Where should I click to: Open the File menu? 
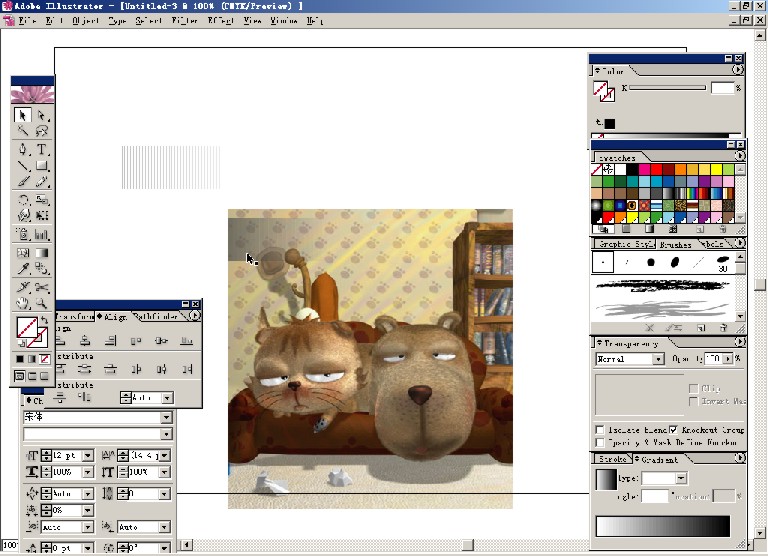[27, 21]
